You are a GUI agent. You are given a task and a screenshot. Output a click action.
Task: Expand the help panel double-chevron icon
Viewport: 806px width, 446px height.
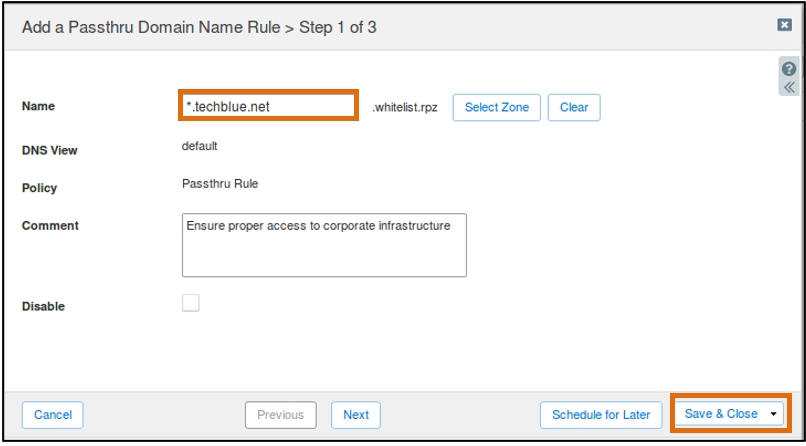pyautogui.click(x=789, y=87)
